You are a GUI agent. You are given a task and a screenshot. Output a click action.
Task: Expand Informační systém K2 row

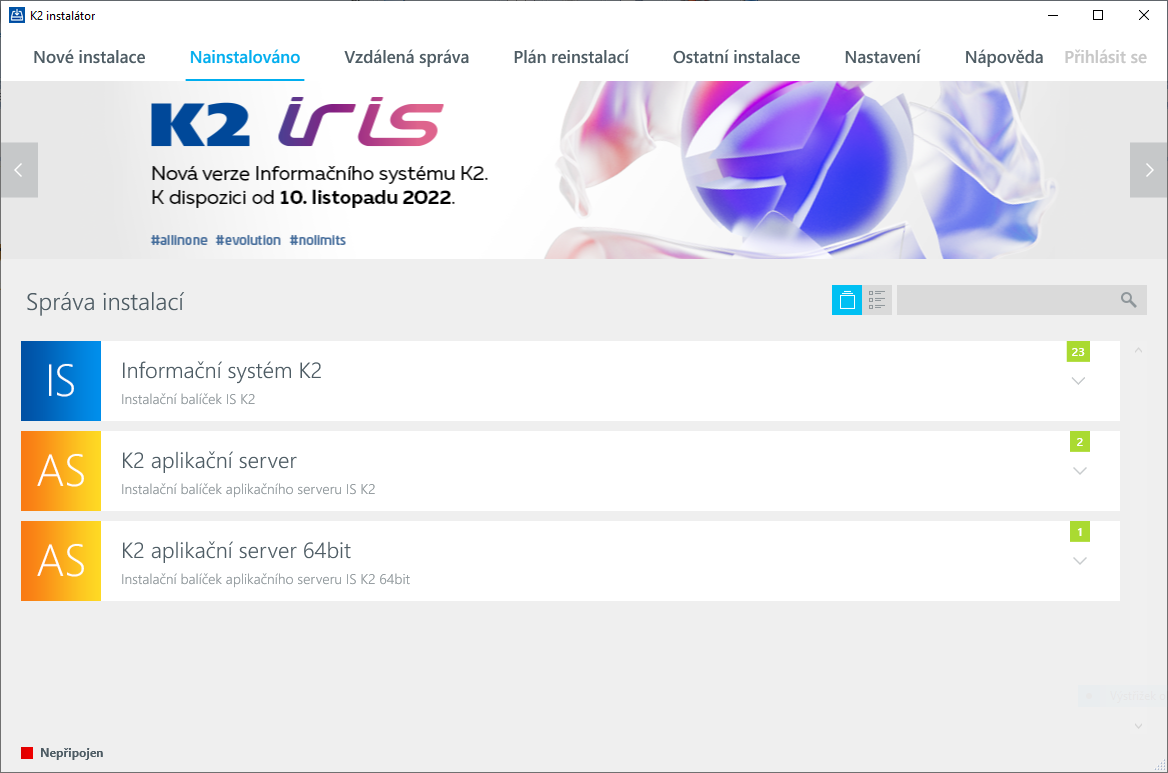(x=1078, y=381)
